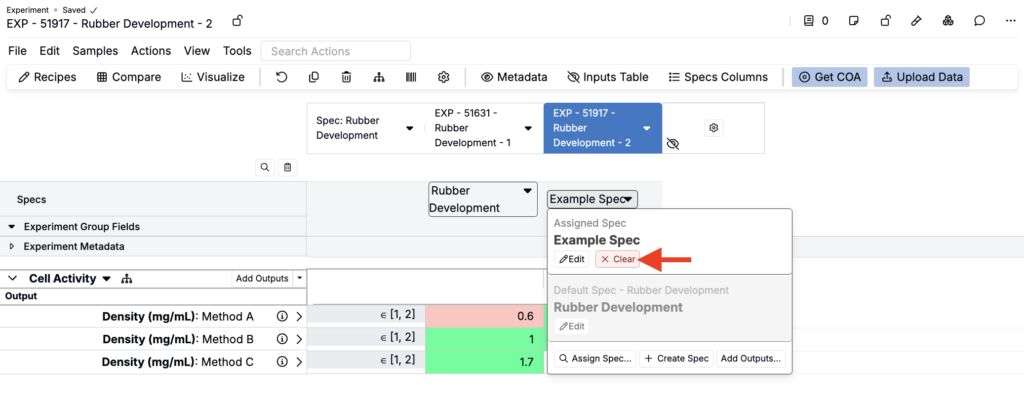The height and width of the screenshot is (404, 1024).
Task: Expand the Experiment Metadata row
Action: (12, 246)
